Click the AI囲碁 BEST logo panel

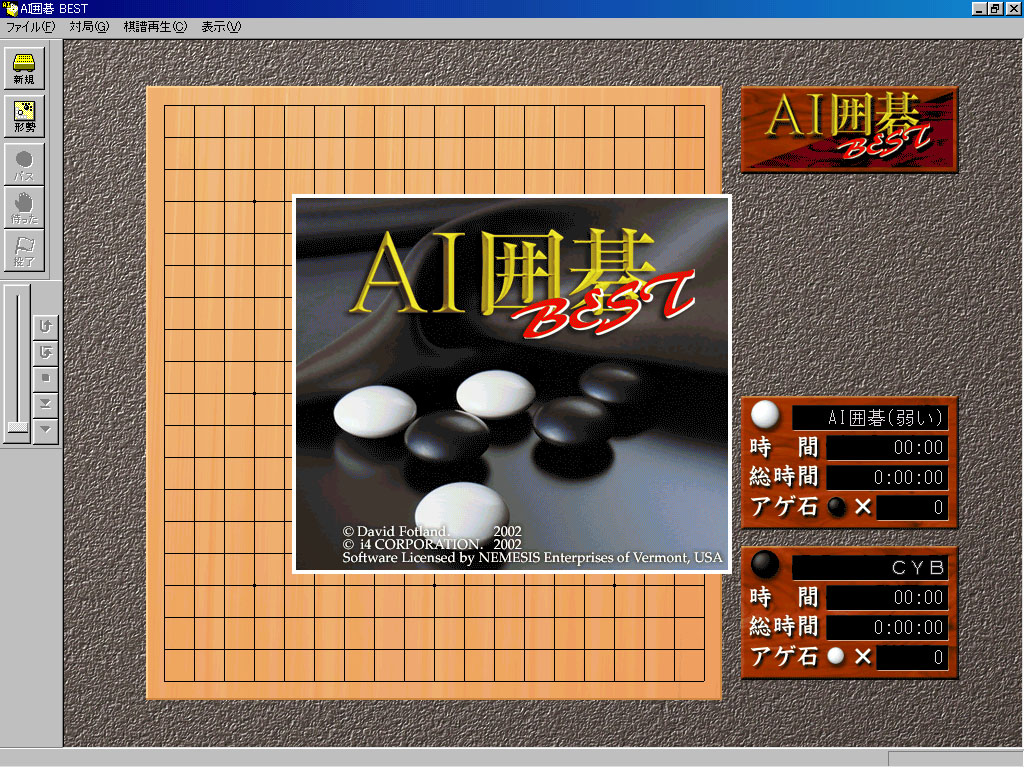(x=849, y=129)
